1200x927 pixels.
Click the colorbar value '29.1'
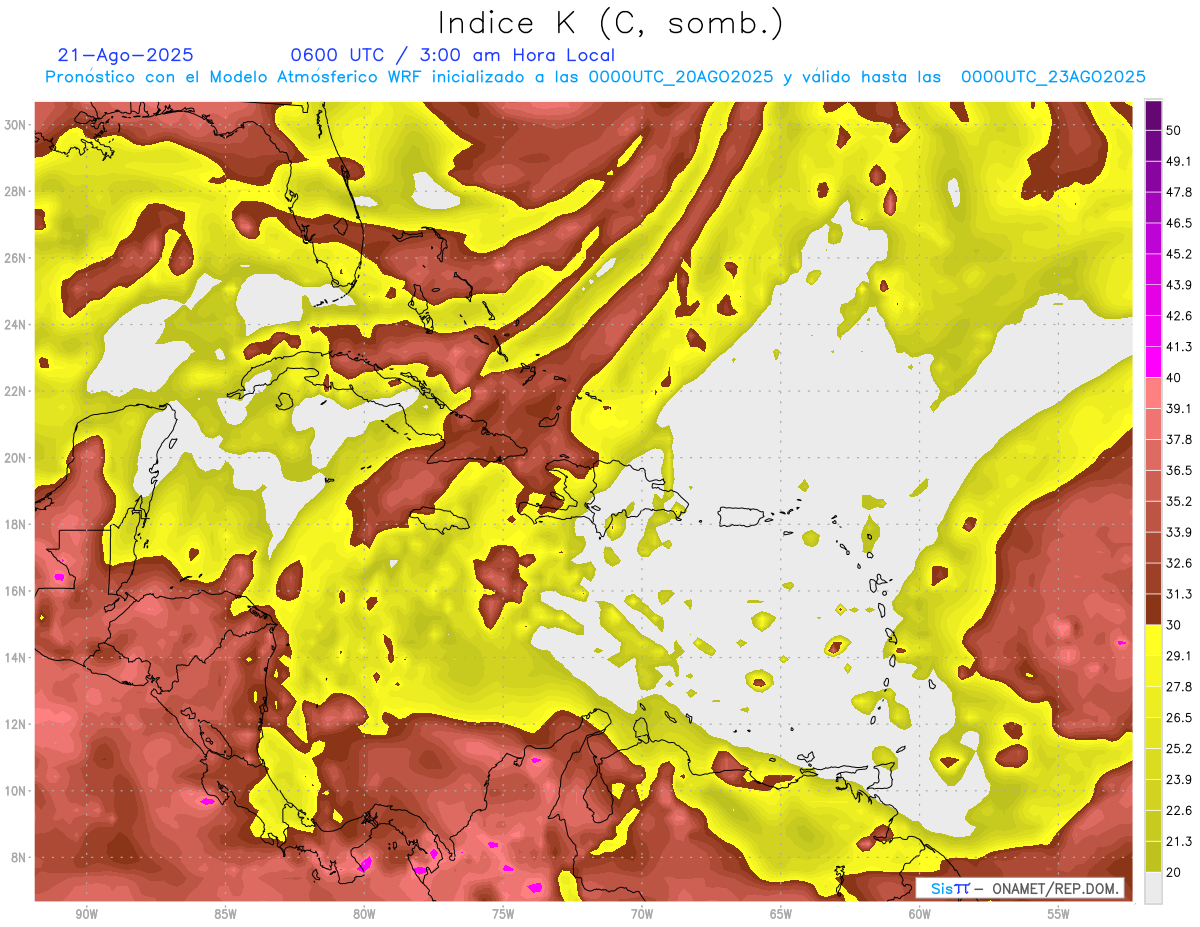click(x=1178, y=655)
